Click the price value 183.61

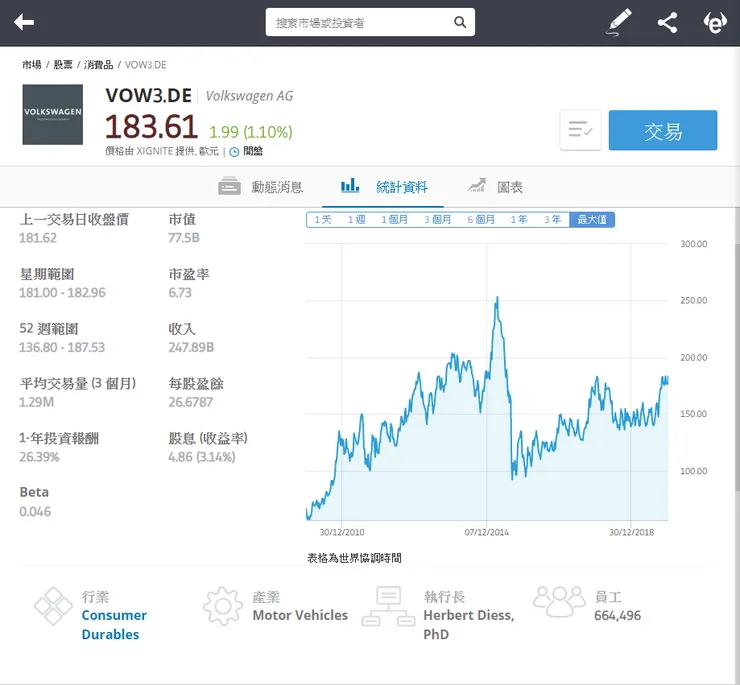(x=151, y=127)
